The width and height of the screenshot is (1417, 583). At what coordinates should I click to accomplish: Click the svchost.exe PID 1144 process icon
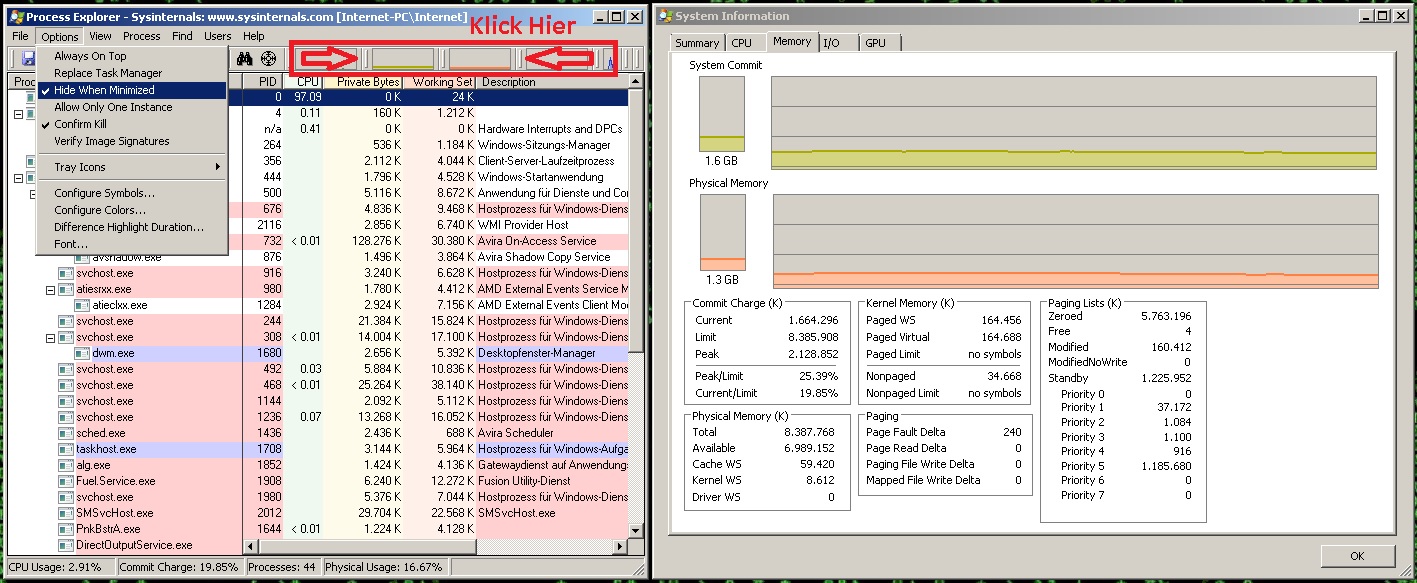click(66, 401)
